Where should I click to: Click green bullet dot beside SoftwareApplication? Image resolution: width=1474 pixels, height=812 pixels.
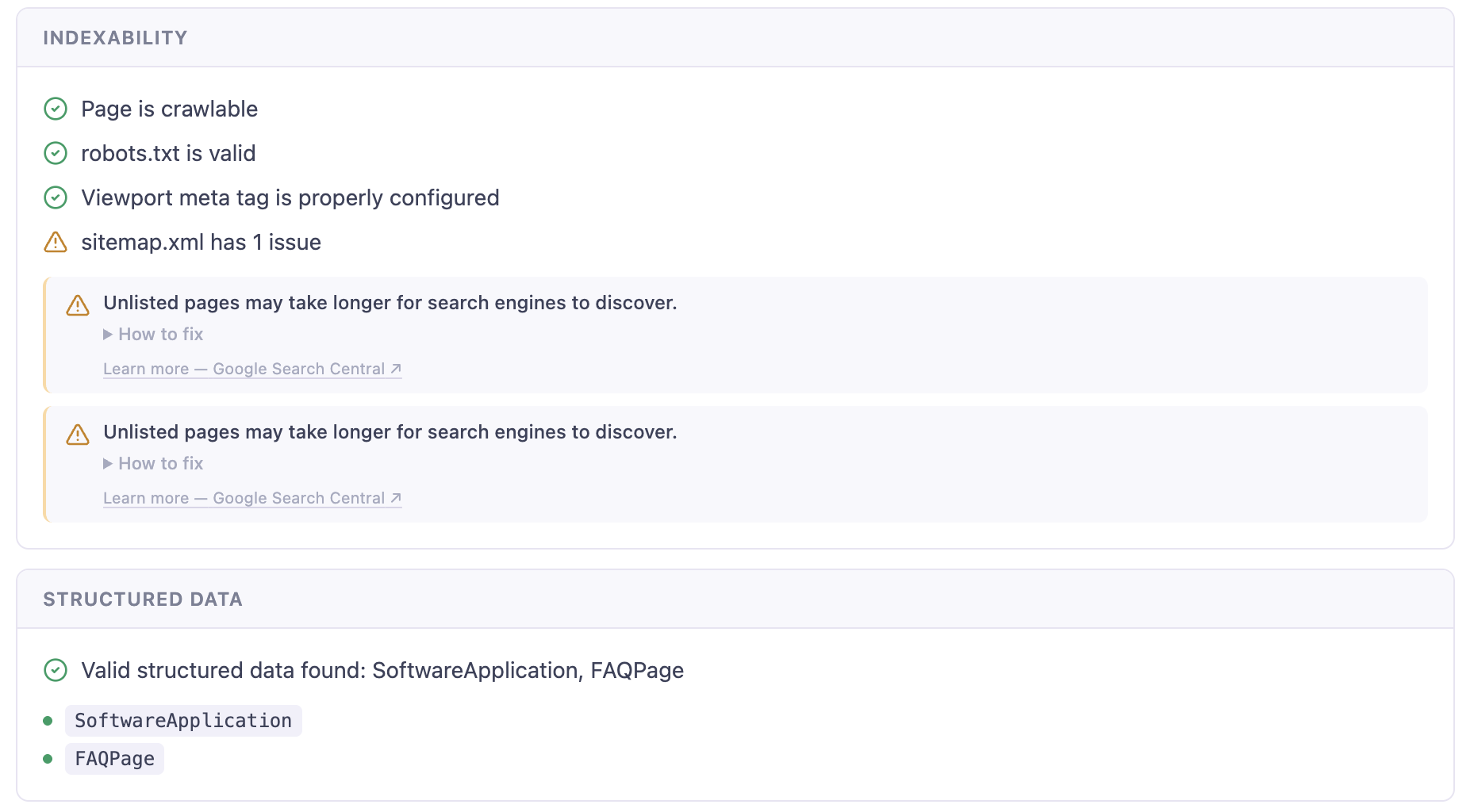coord(48,721)
